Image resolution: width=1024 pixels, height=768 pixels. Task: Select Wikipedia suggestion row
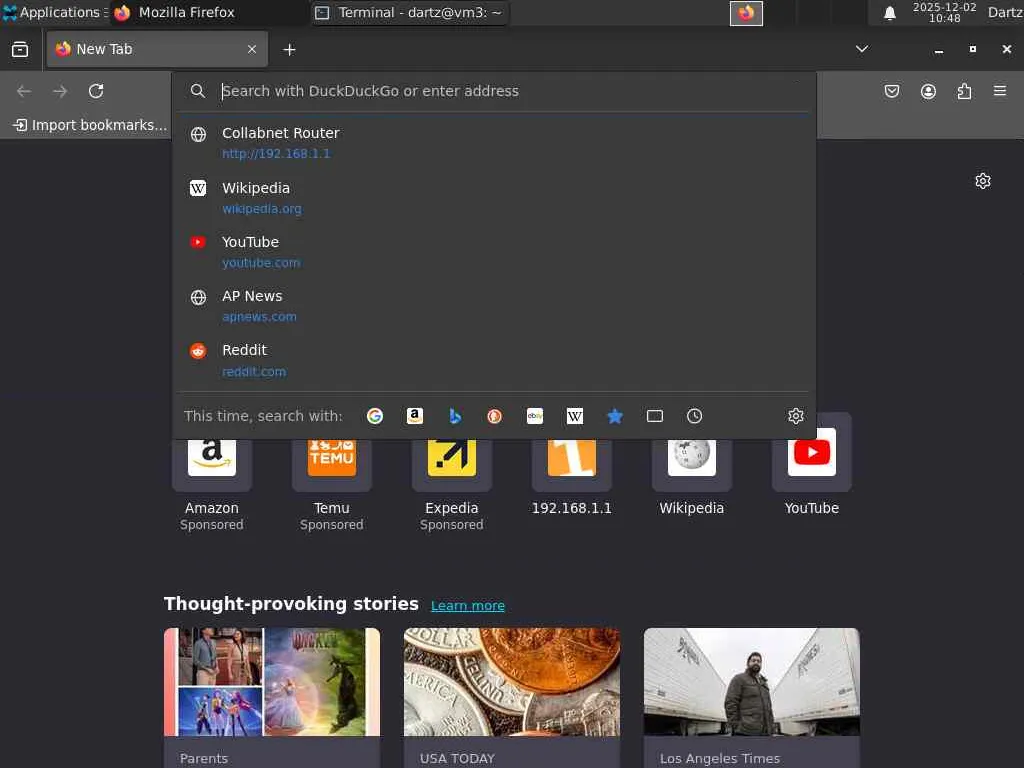(494, 197)
